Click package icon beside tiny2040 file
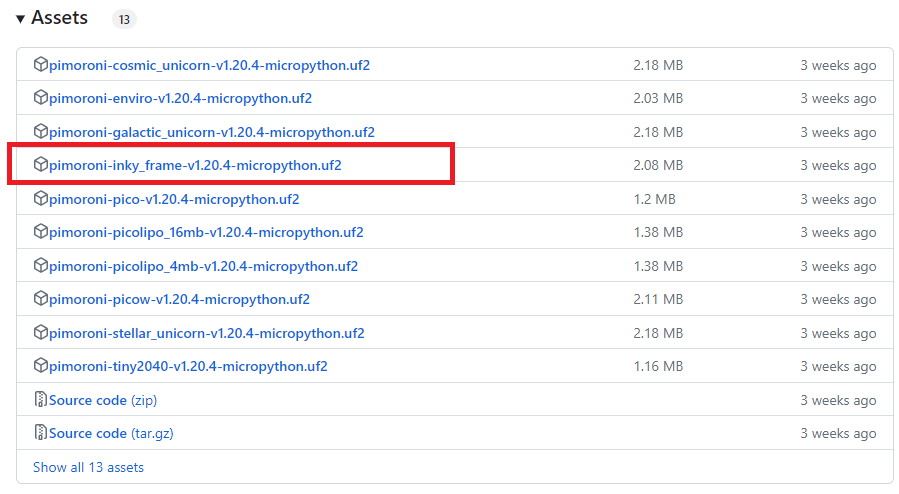 click(x=40, y=366)
